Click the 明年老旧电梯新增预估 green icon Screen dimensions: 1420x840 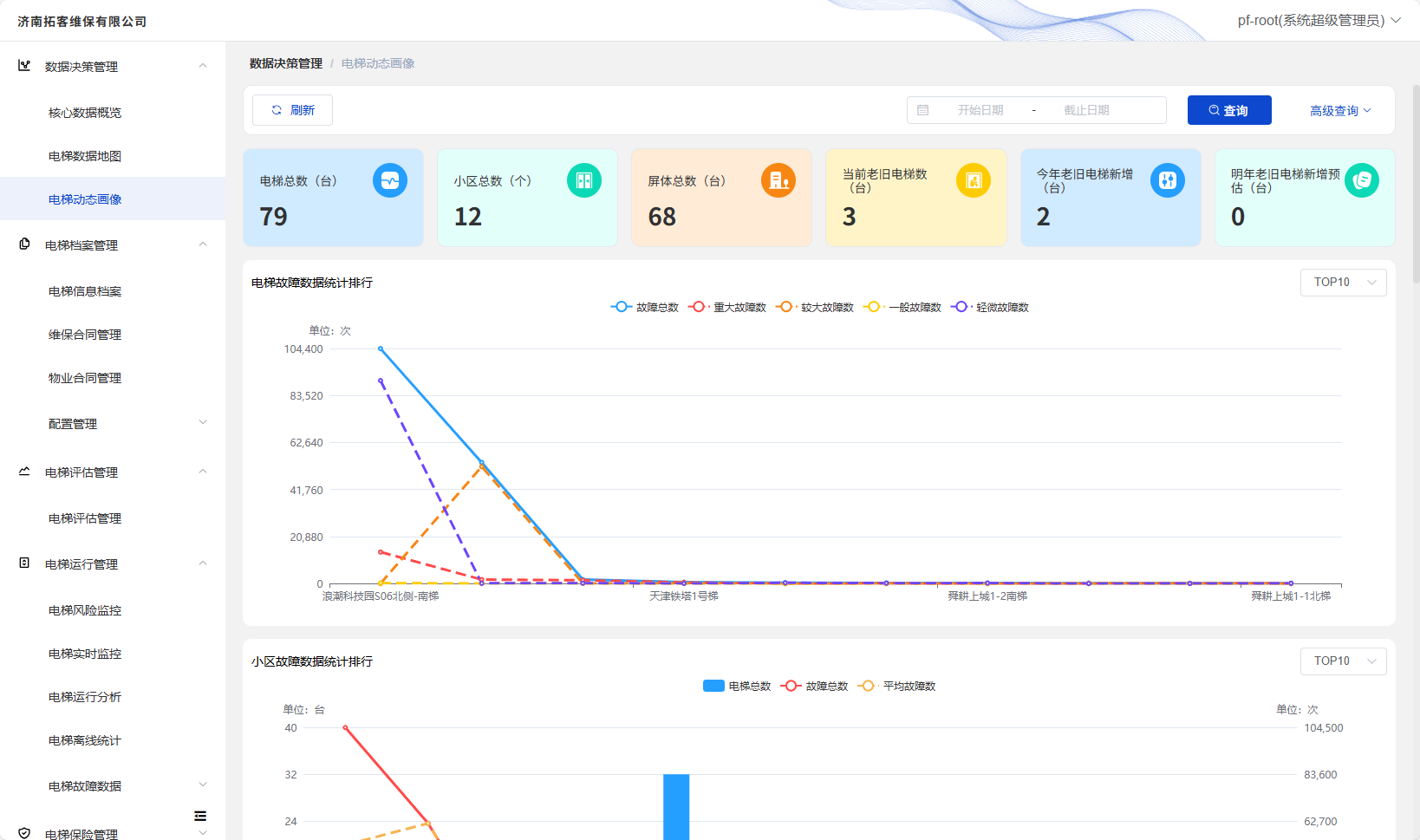(1362, 180)
